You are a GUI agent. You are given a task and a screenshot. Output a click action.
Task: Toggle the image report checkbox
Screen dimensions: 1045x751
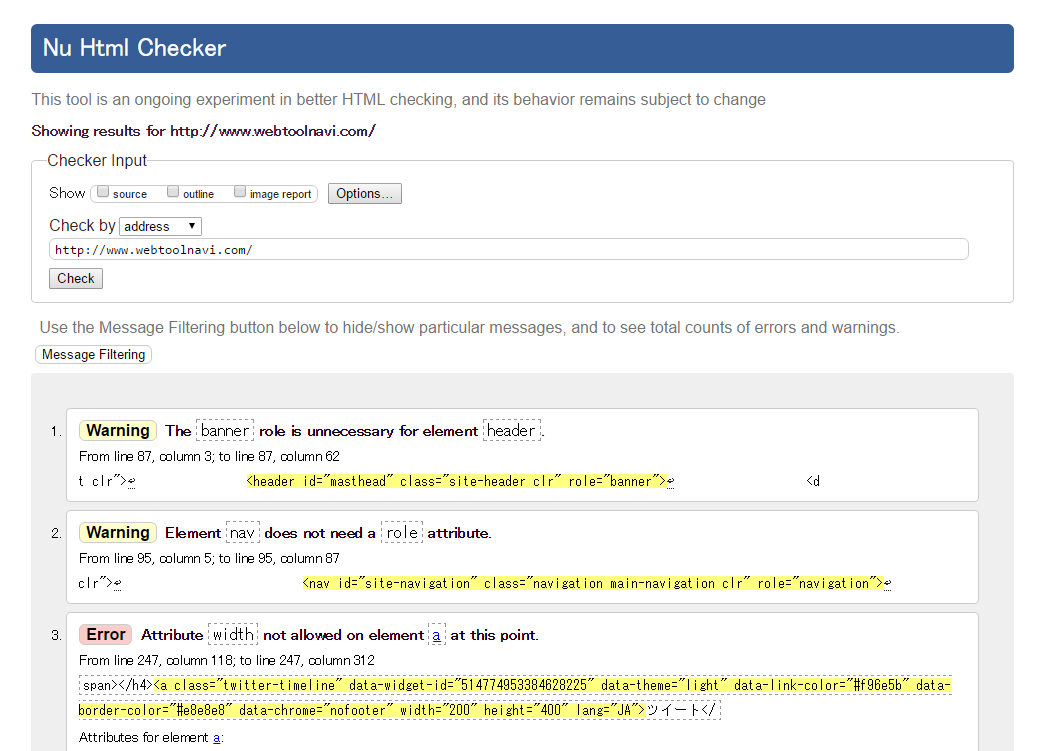pyautogui.click(x=240, y=193)
